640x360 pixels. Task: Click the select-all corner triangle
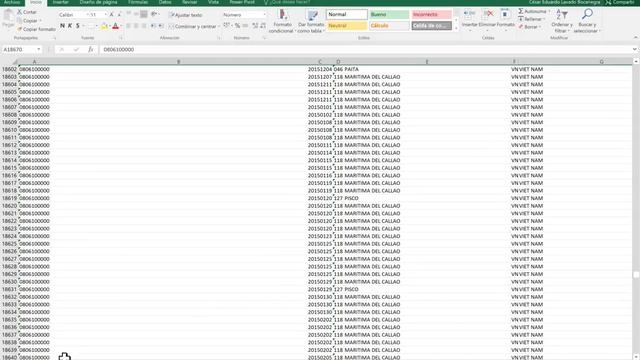coord(15,62)
